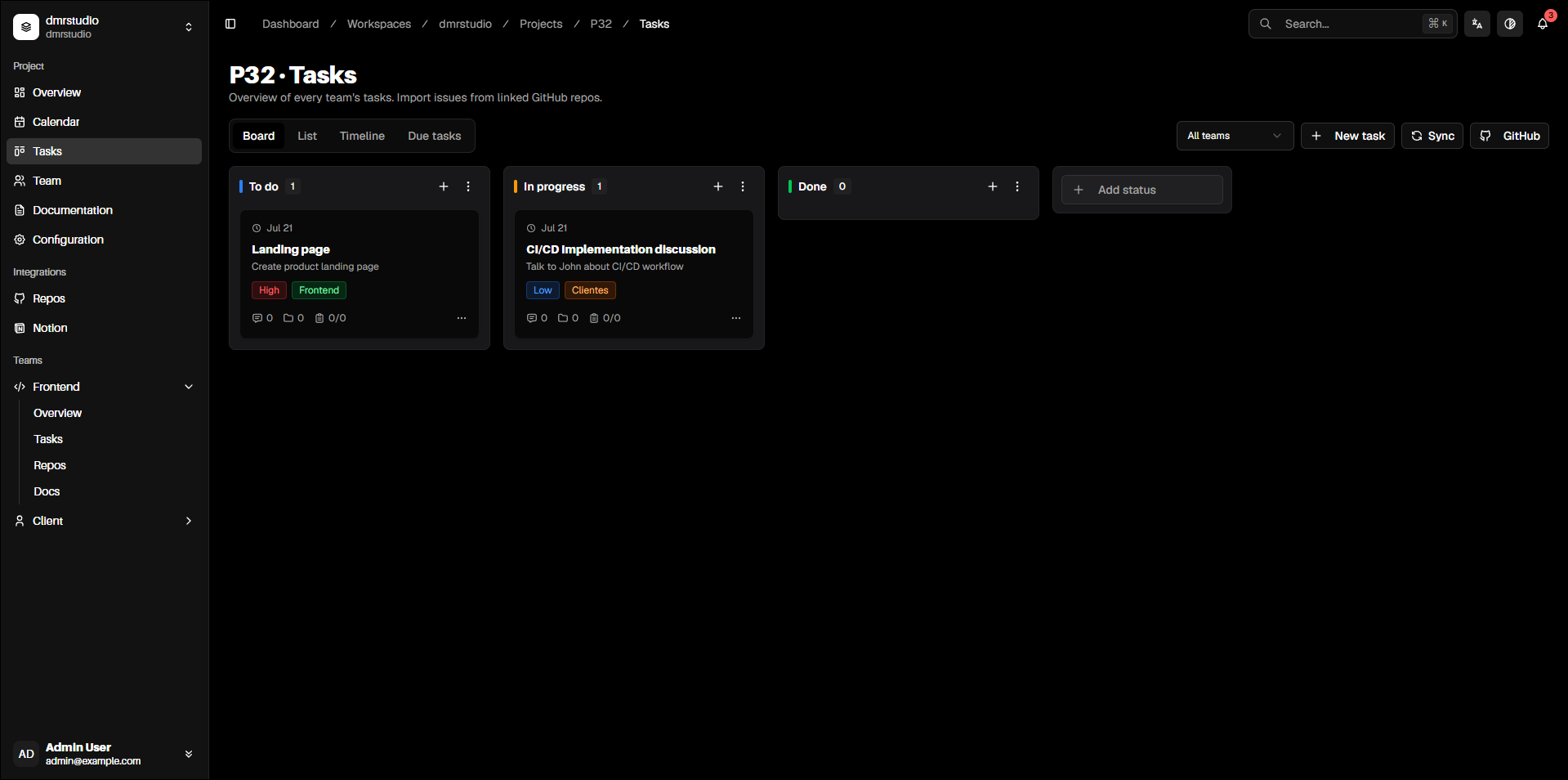Open Documentation in the sidebar

pos(105,210)
